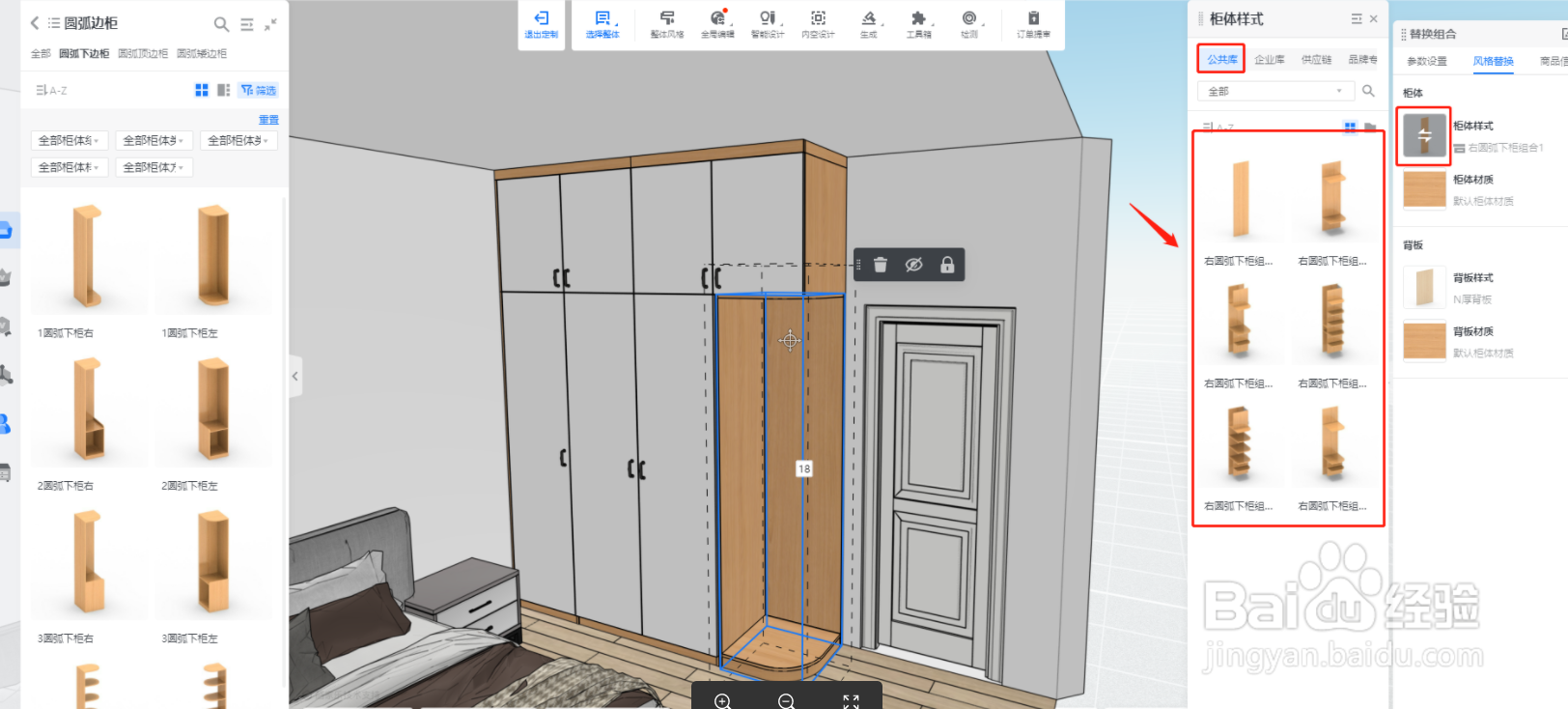Toggle visibility eye icon on floating toolbar
Screen dimensions: 1568x709
tap(913, 265)
